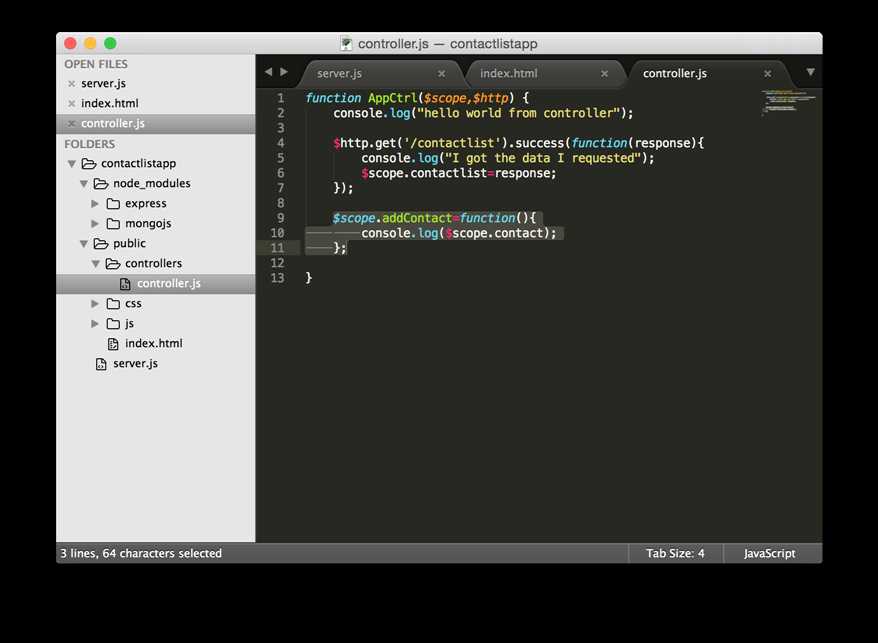Select controller.js under the controllers folder
Viewport: 878px width, 643px height.
169,283
